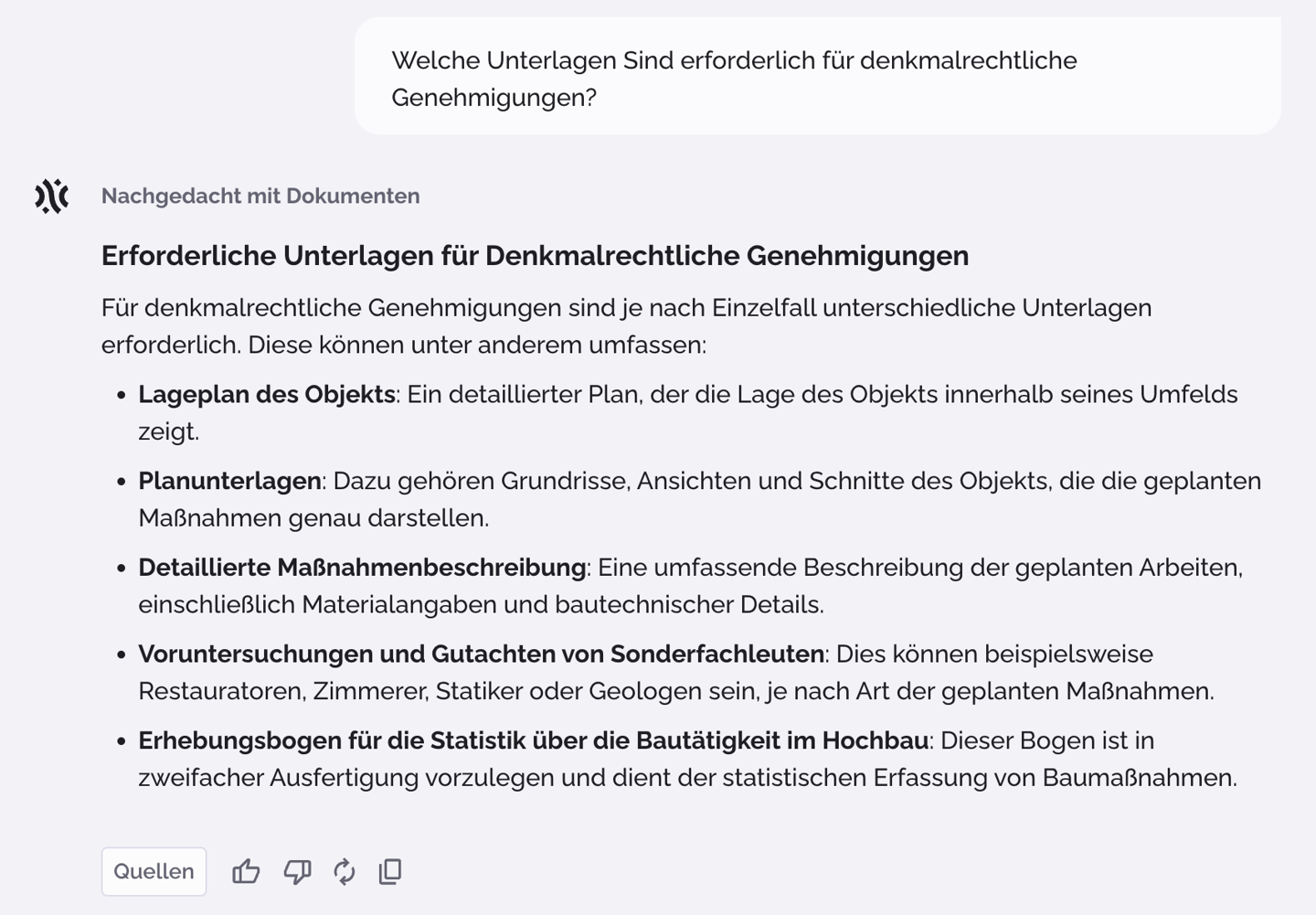Select the thumbs down to rate negatively

tap(296, 871)
